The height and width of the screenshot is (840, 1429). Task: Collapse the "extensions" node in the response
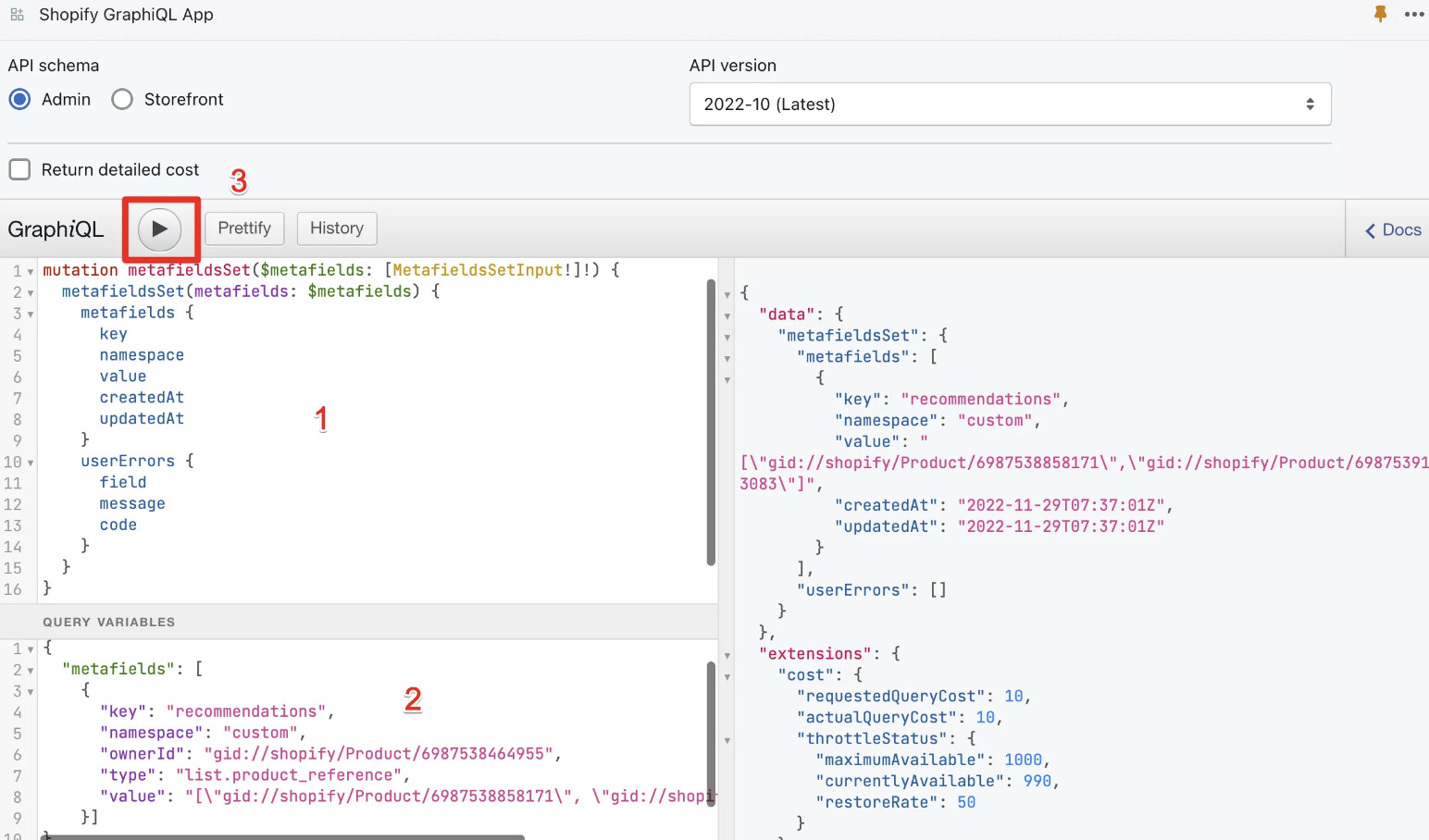click(727, 656)
